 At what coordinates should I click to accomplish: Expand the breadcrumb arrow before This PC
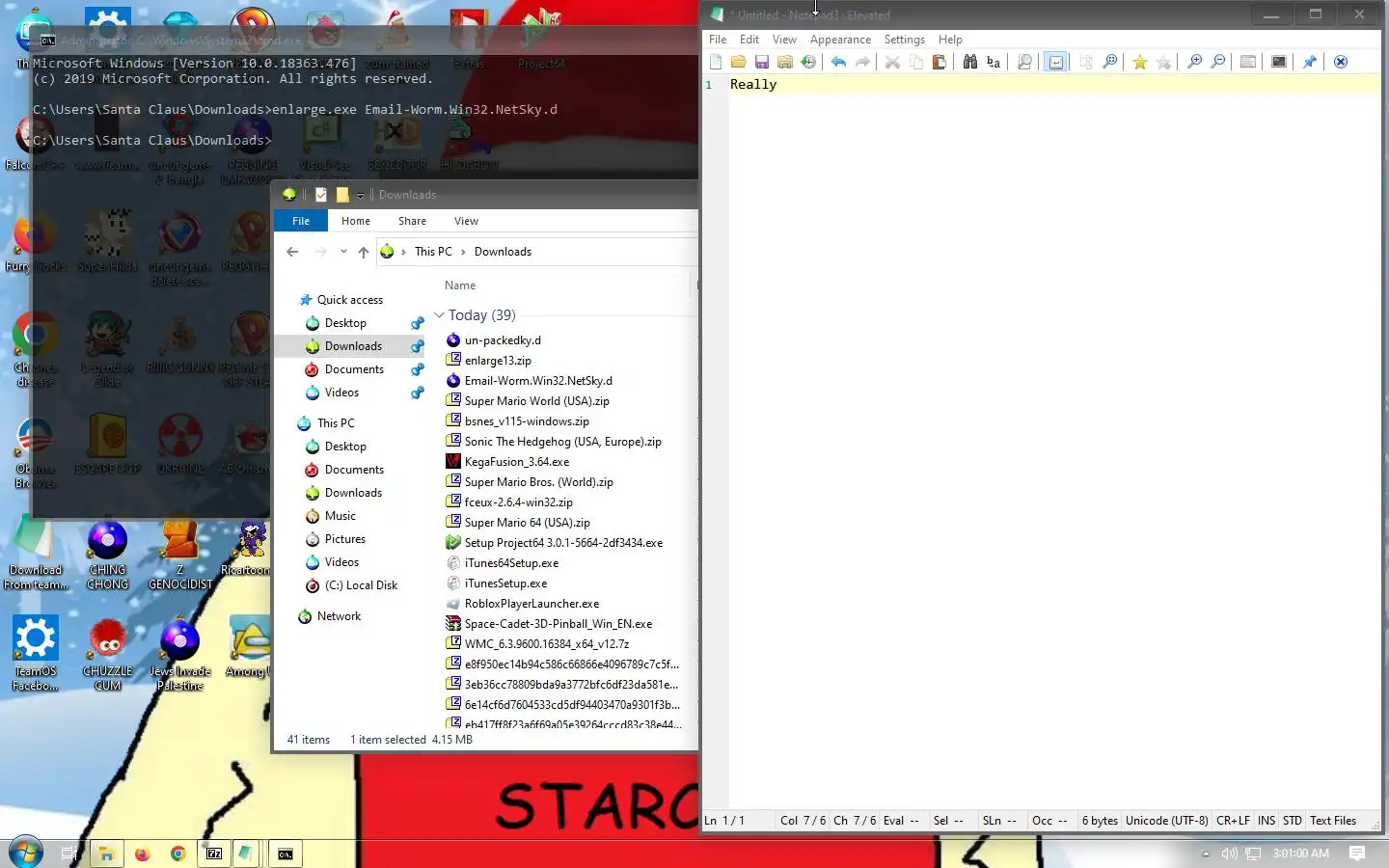pos(403,252)
